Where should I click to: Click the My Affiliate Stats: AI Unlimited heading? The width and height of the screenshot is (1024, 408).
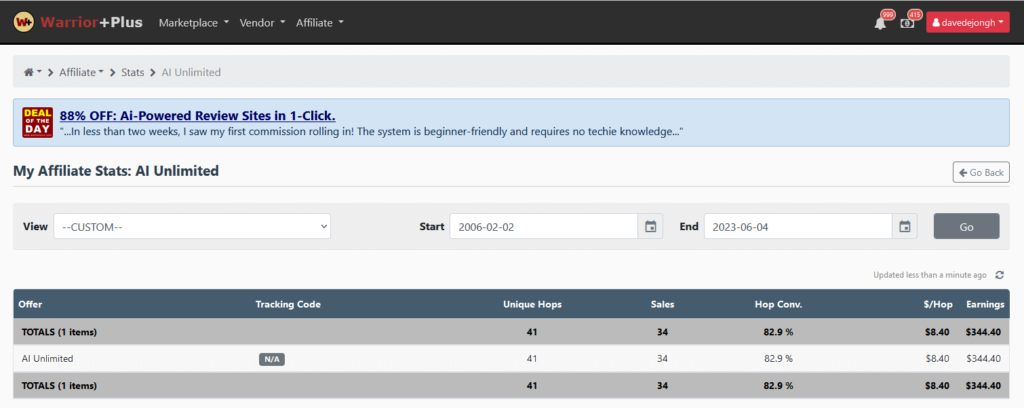click(116, 171)
